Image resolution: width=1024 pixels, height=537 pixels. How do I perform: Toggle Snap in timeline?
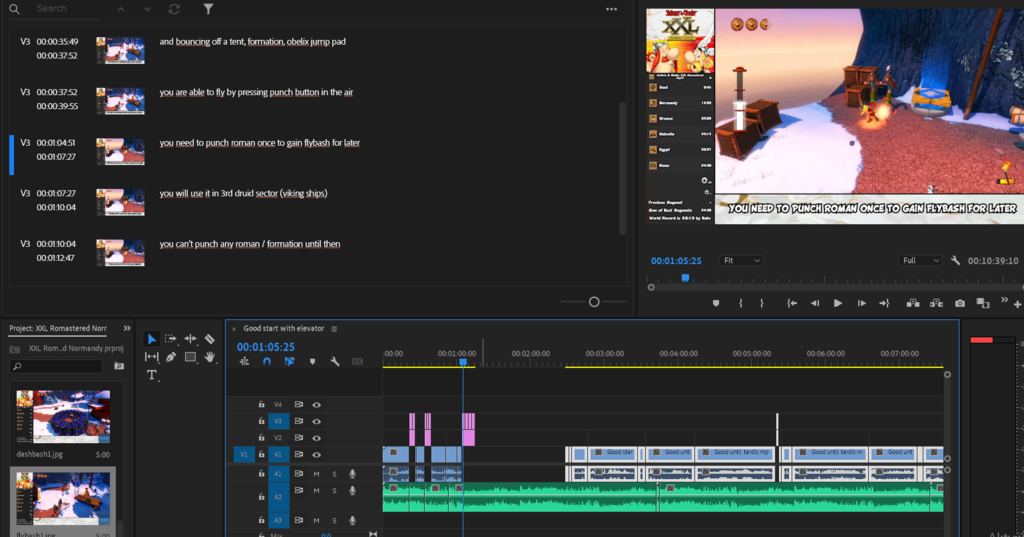coord(266,361)
